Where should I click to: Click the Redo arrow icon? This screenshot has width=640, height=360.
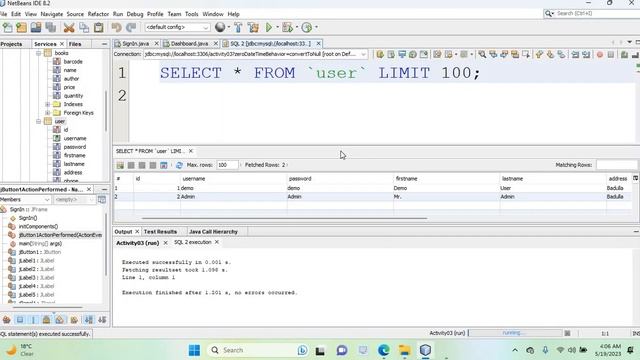coord(131,27)
